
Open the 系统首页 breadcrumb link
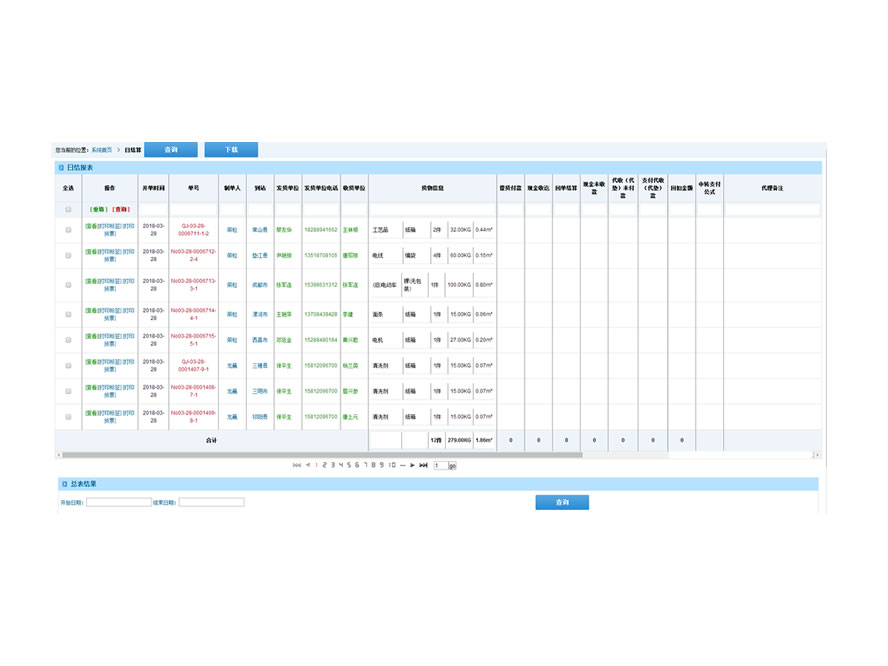(102, 150)
